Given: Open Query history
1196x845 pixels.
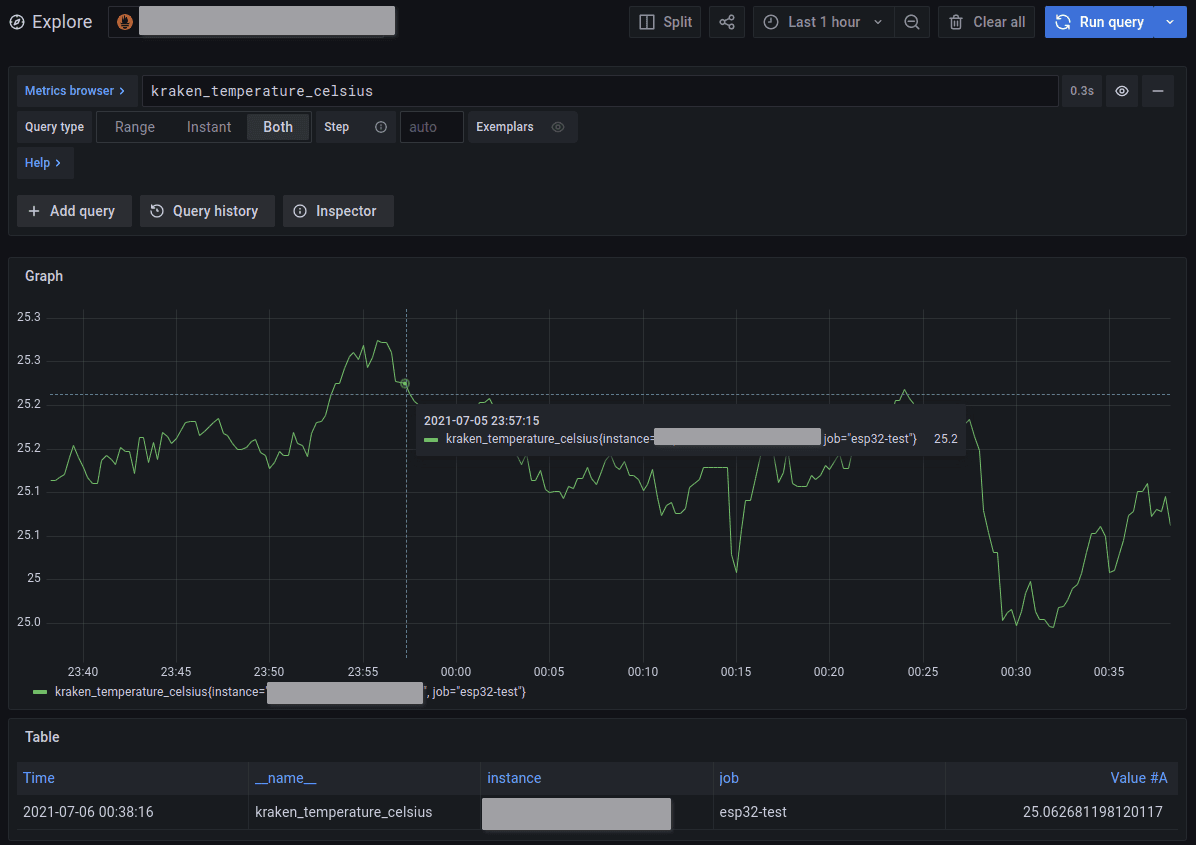Looking at the screenshot, I should pos(207,211).
